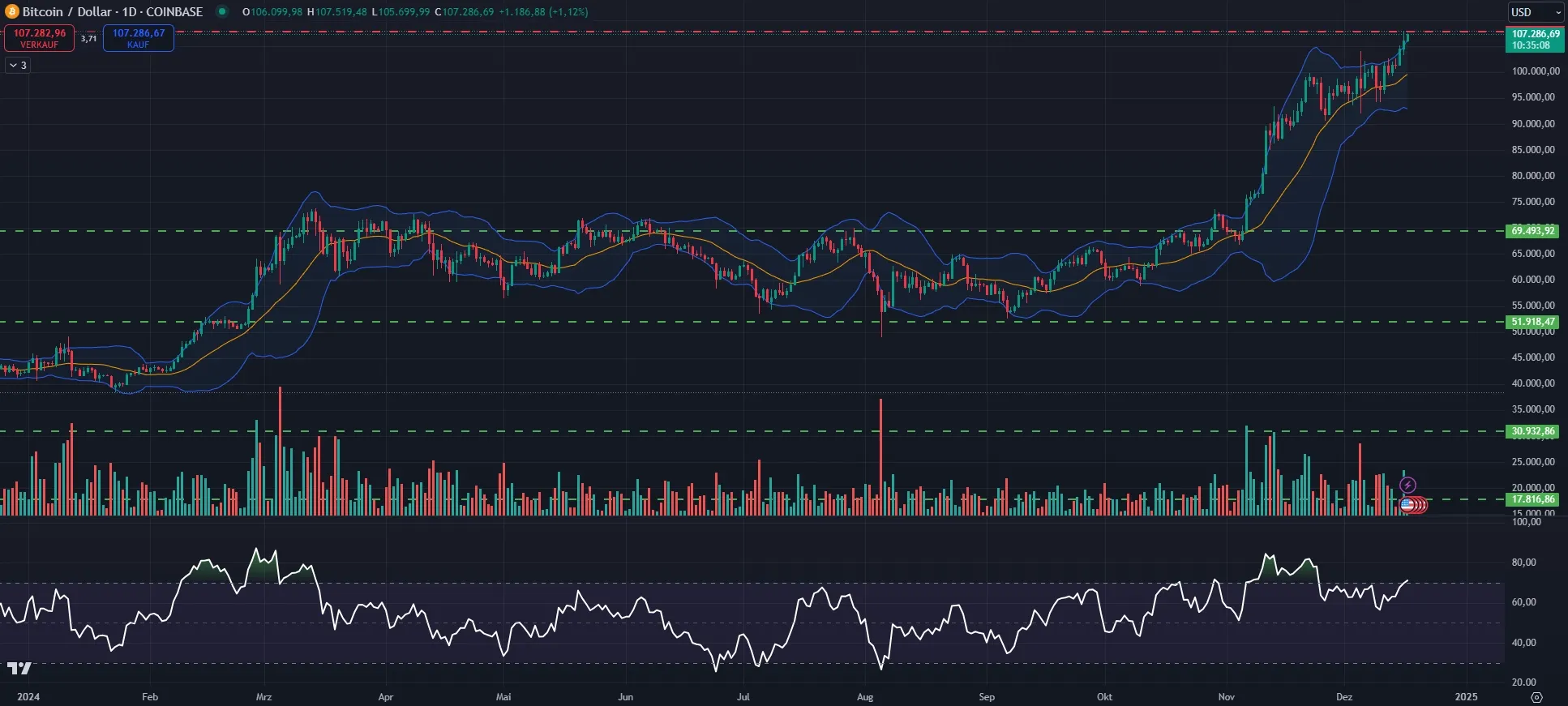Click the 3,71 spread value
1568x706 pixels.
pos(88,38)
